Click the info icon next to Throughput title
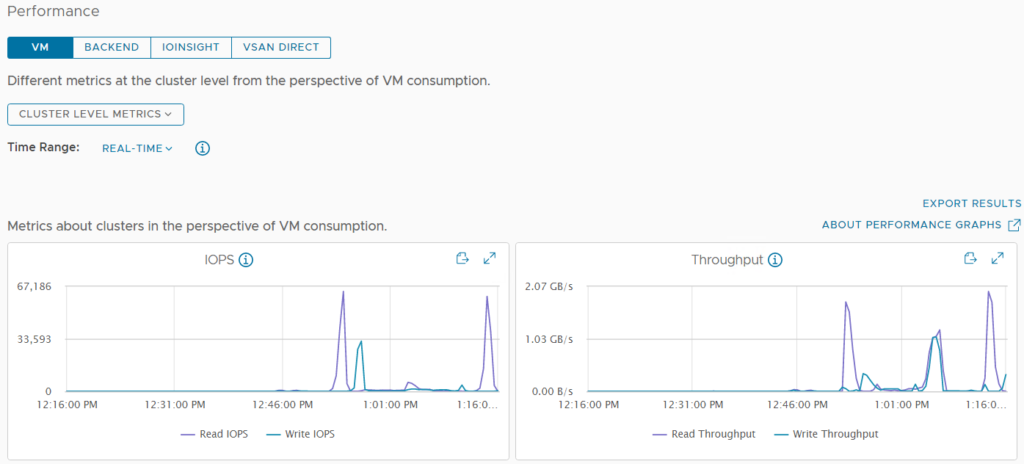The image size is (1024, 464). coord(775,260)
